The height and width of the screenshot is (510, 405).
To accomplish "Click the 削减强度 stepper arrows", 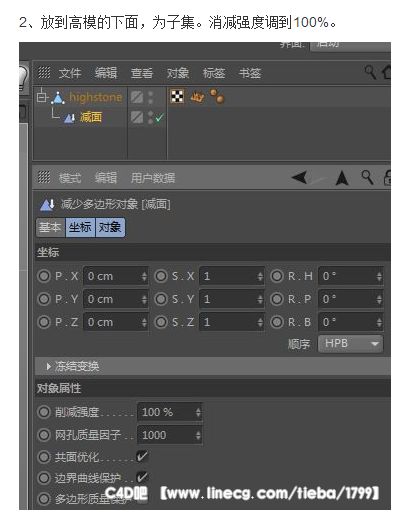I will (x=198, y=412).
